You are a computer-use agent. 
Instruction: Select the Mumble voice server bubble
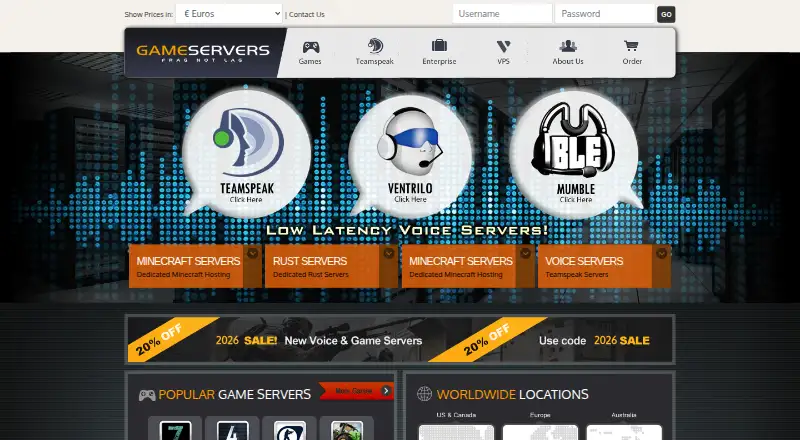[x=575, y=153]
